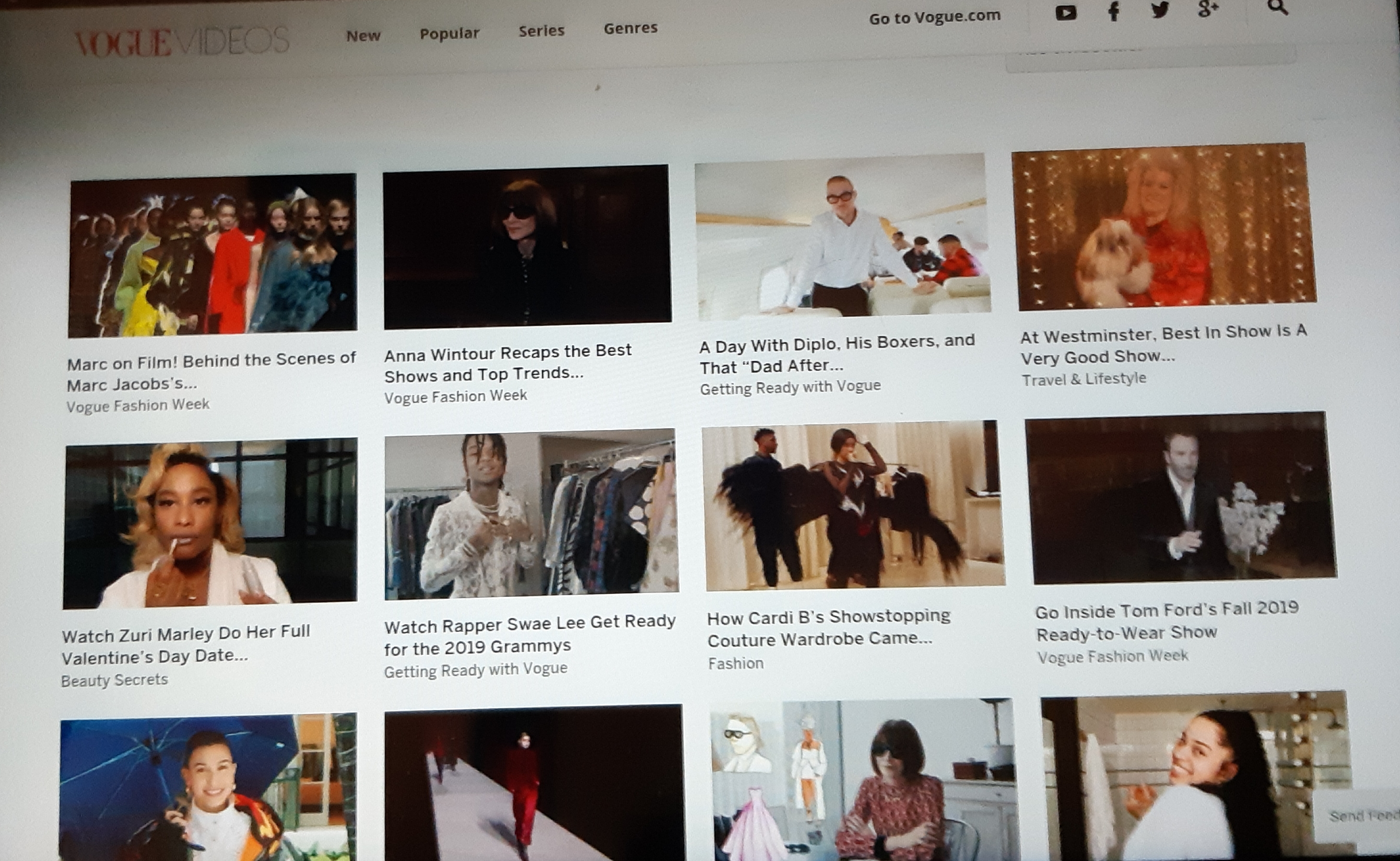Open the New videos menu item
Screen dimensions: 1400x861
(363, 36)
